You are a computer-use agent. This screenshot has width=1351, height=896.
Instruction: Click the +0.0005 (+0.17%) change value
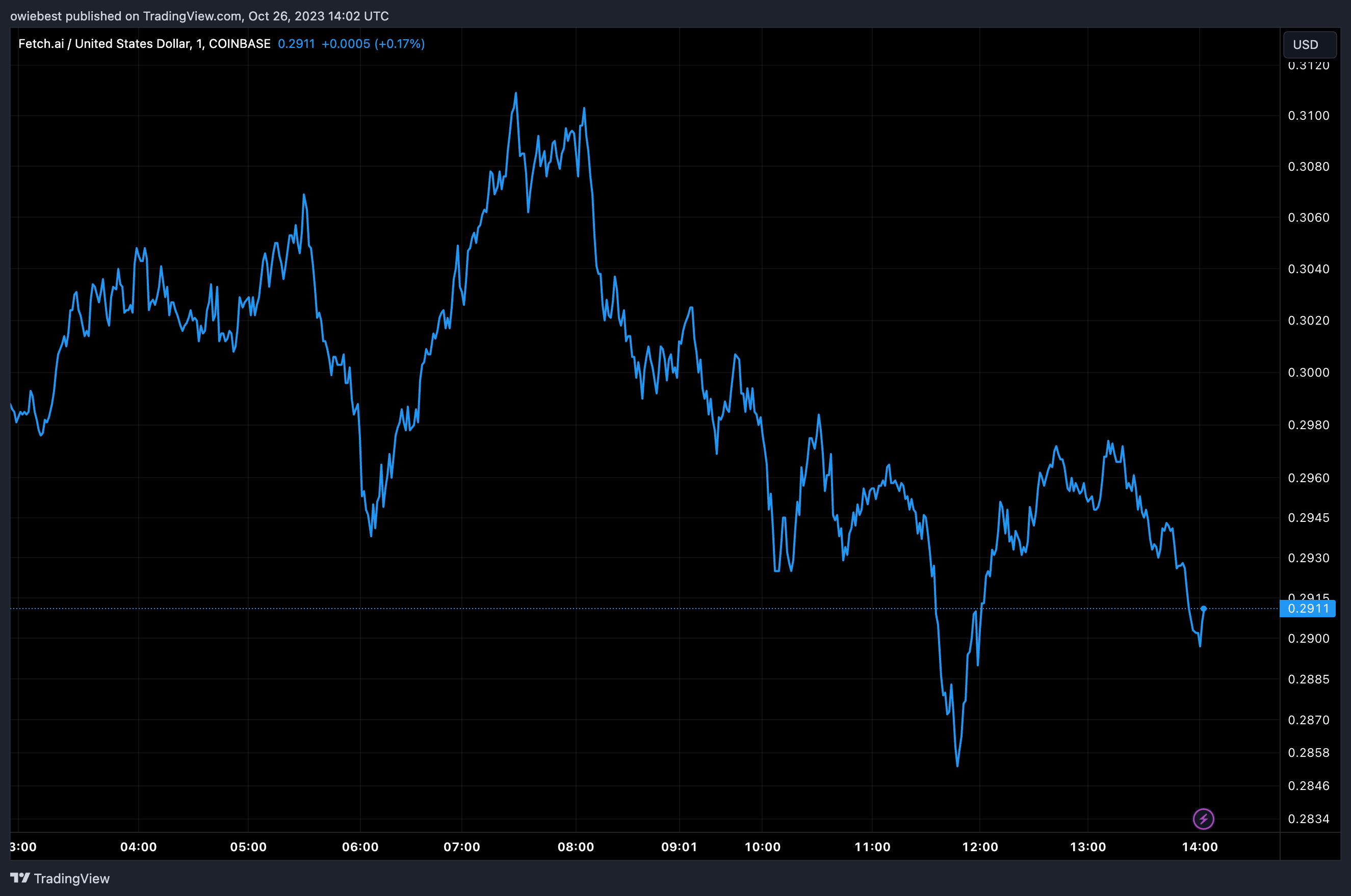pyautogui.click(x=373, y=44)
